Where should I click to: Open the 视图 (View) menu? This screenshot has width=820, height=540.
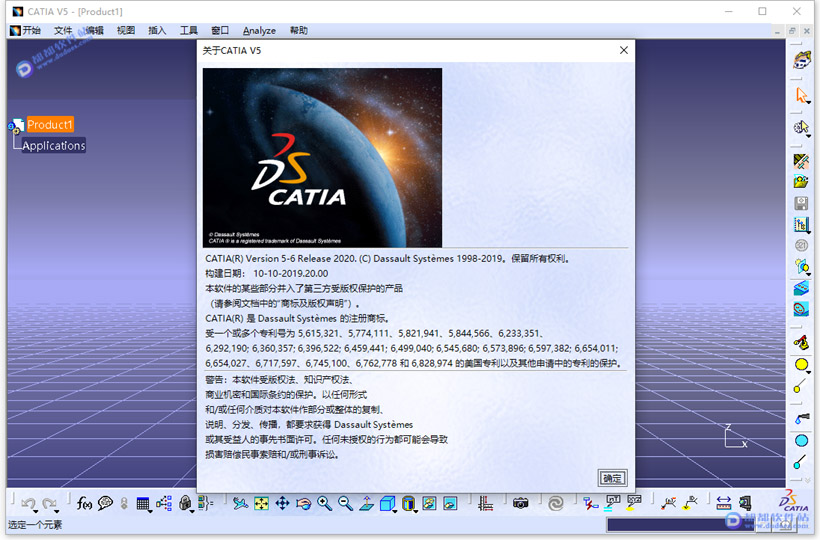click(126, 30)
